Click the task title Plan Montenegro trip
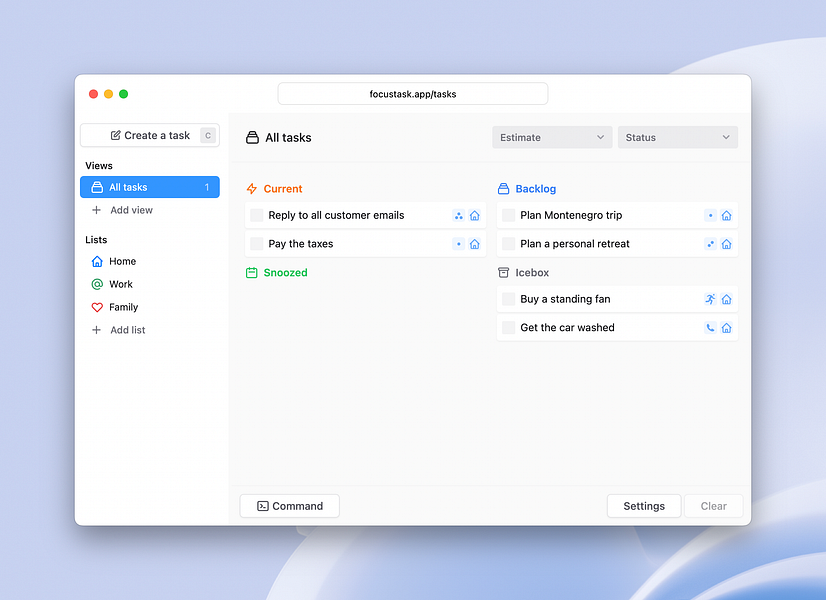 click(x=571, y=215)
